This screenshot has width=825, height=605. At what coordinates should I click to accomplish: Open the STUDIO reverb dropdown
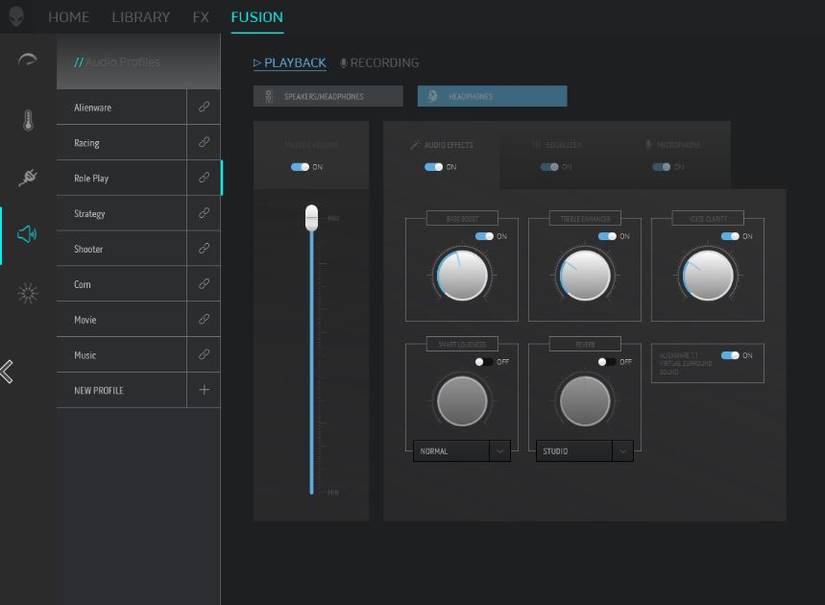click(x=585, y=451)
